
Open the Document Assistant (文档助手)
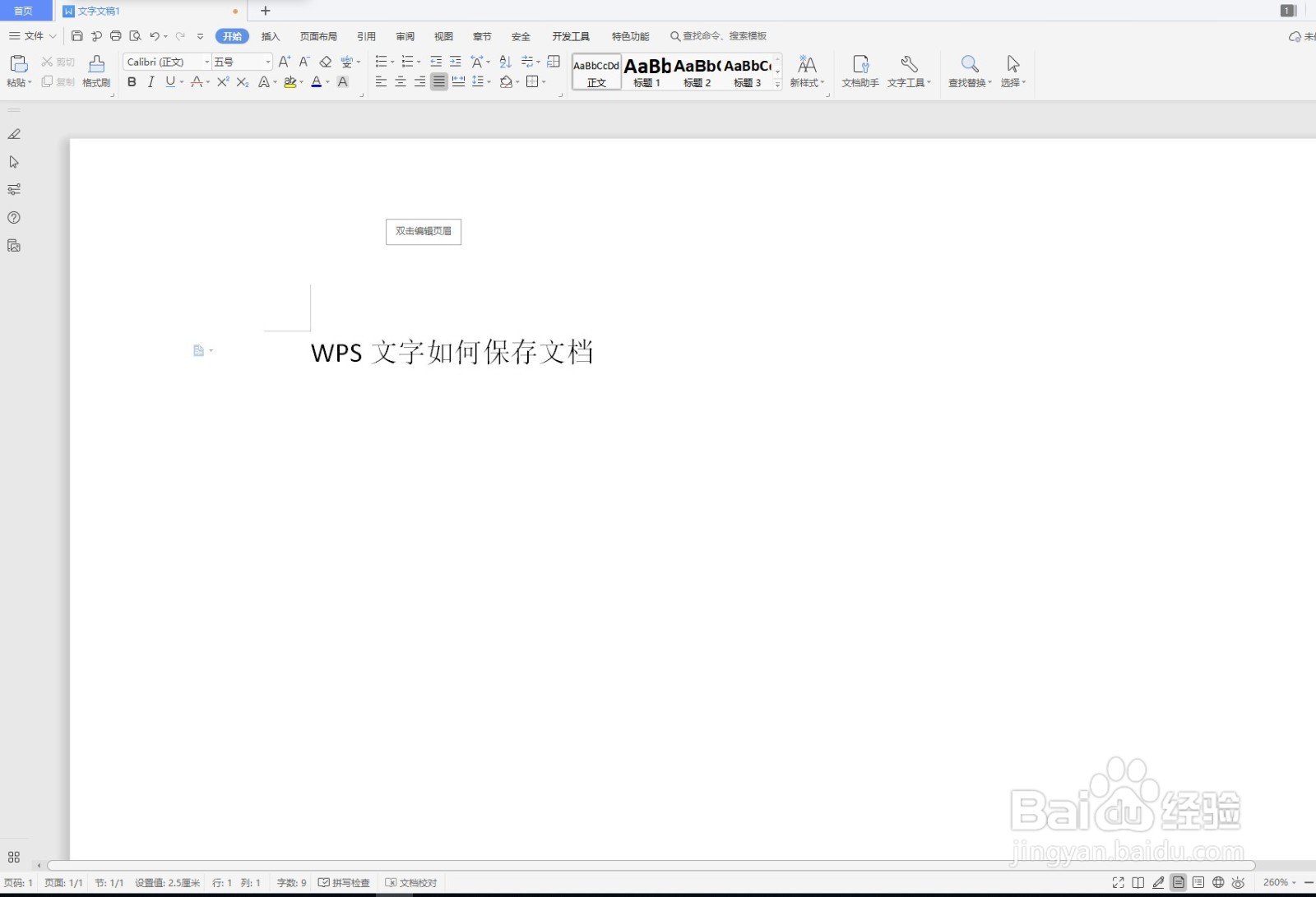tap(860, 71)
